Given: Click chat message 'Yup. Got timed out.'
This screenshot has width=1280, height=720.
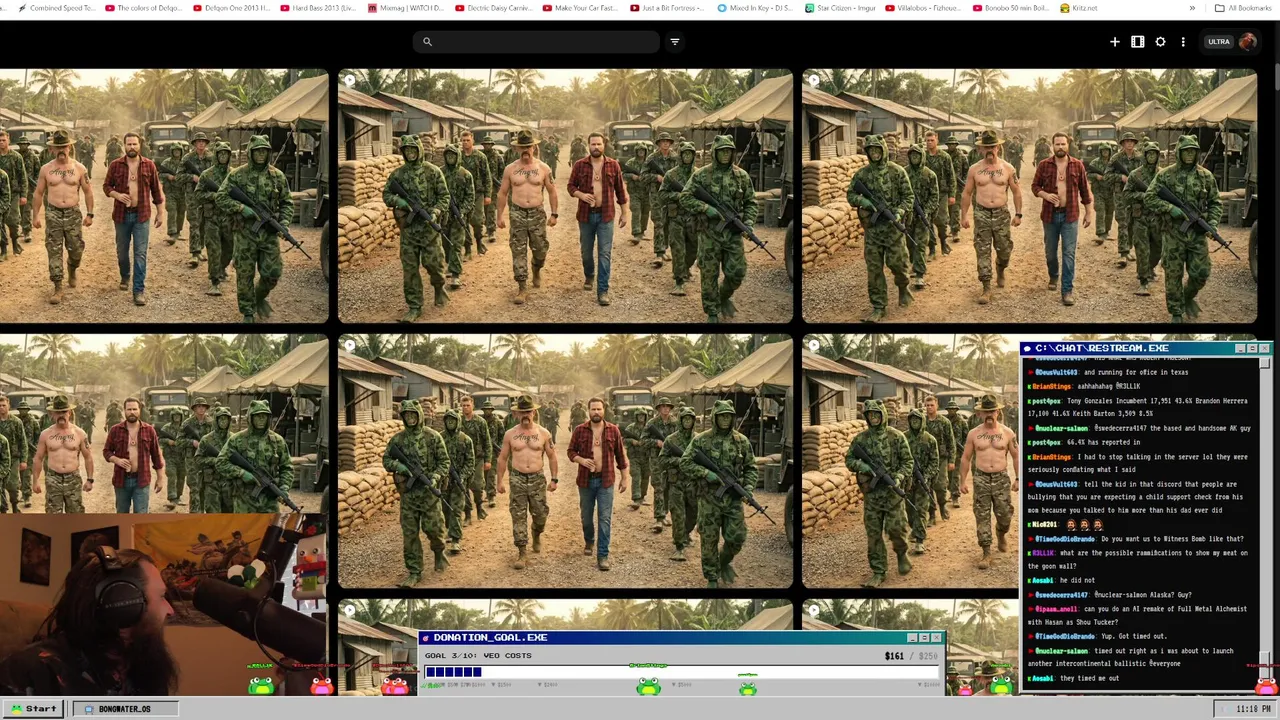Looking at the screenshot, I should [1133, 636].
